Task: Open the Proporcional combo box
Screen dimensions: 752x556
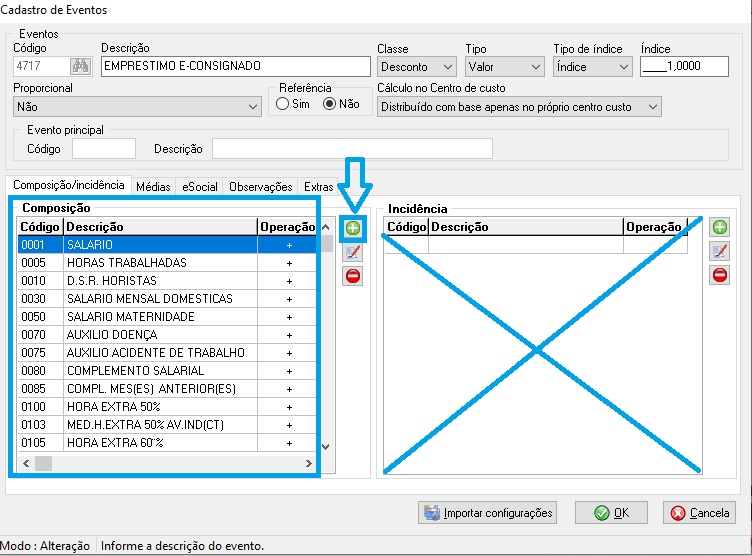Action: (x=137, y=107)
